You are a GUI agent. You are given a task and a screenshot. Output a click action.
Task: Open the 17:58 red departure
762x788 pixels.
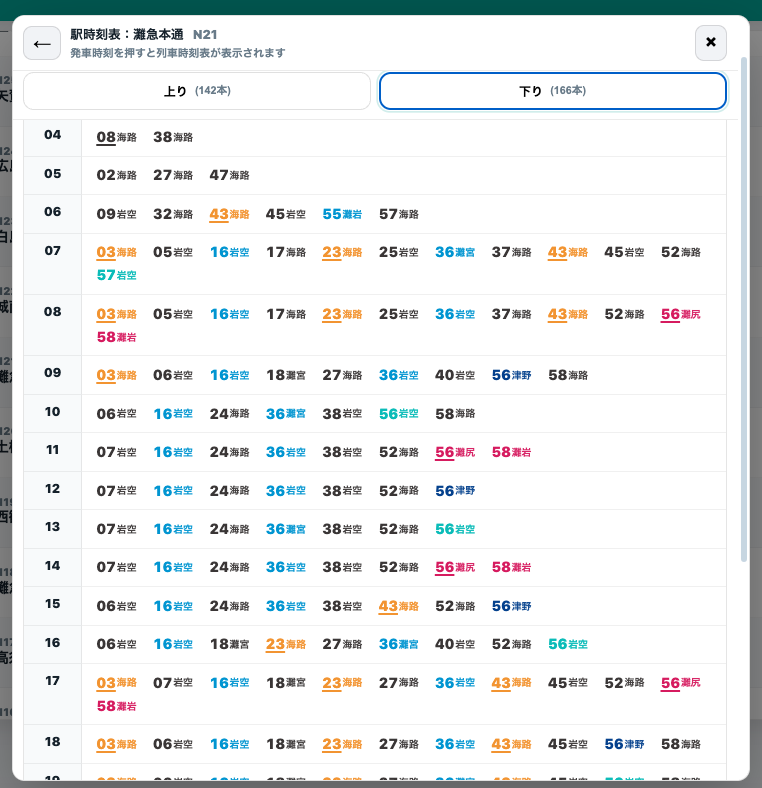coord(116,706)
